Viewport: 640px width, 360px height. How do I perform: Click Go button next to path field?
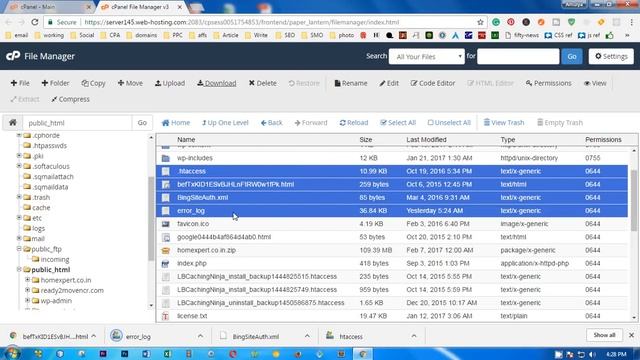click(x=142, y=122)
